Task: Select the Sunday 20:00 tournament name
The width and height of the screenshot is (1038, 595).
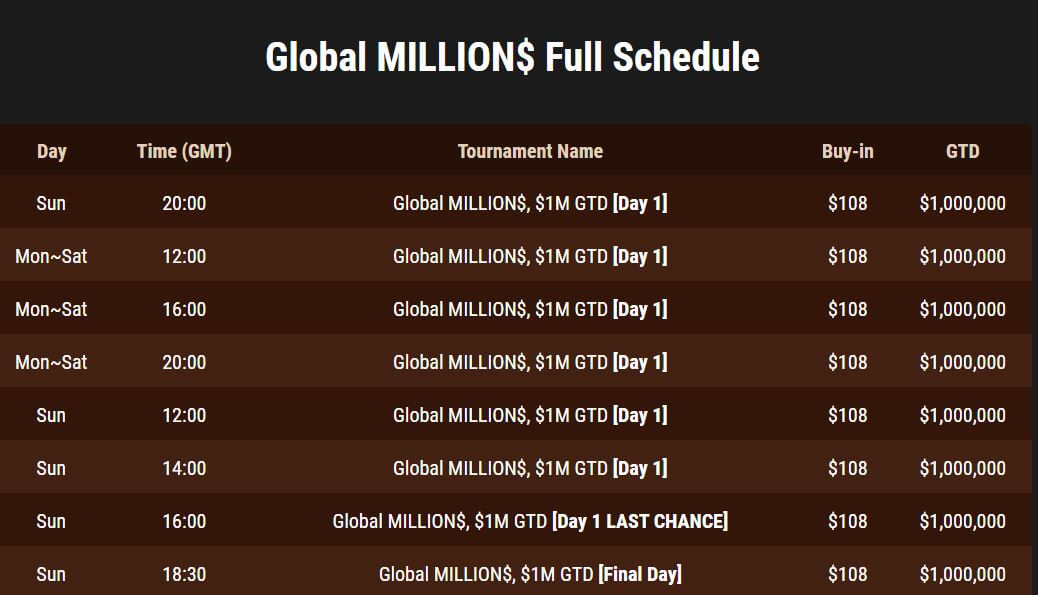Action: click(x=530, y=203)
